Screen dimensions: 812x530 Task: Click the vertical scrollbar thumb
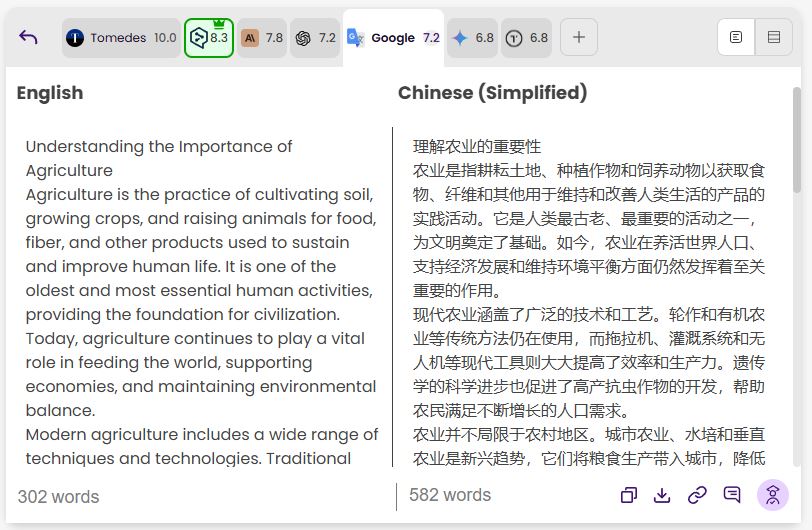tap(797, 140)
